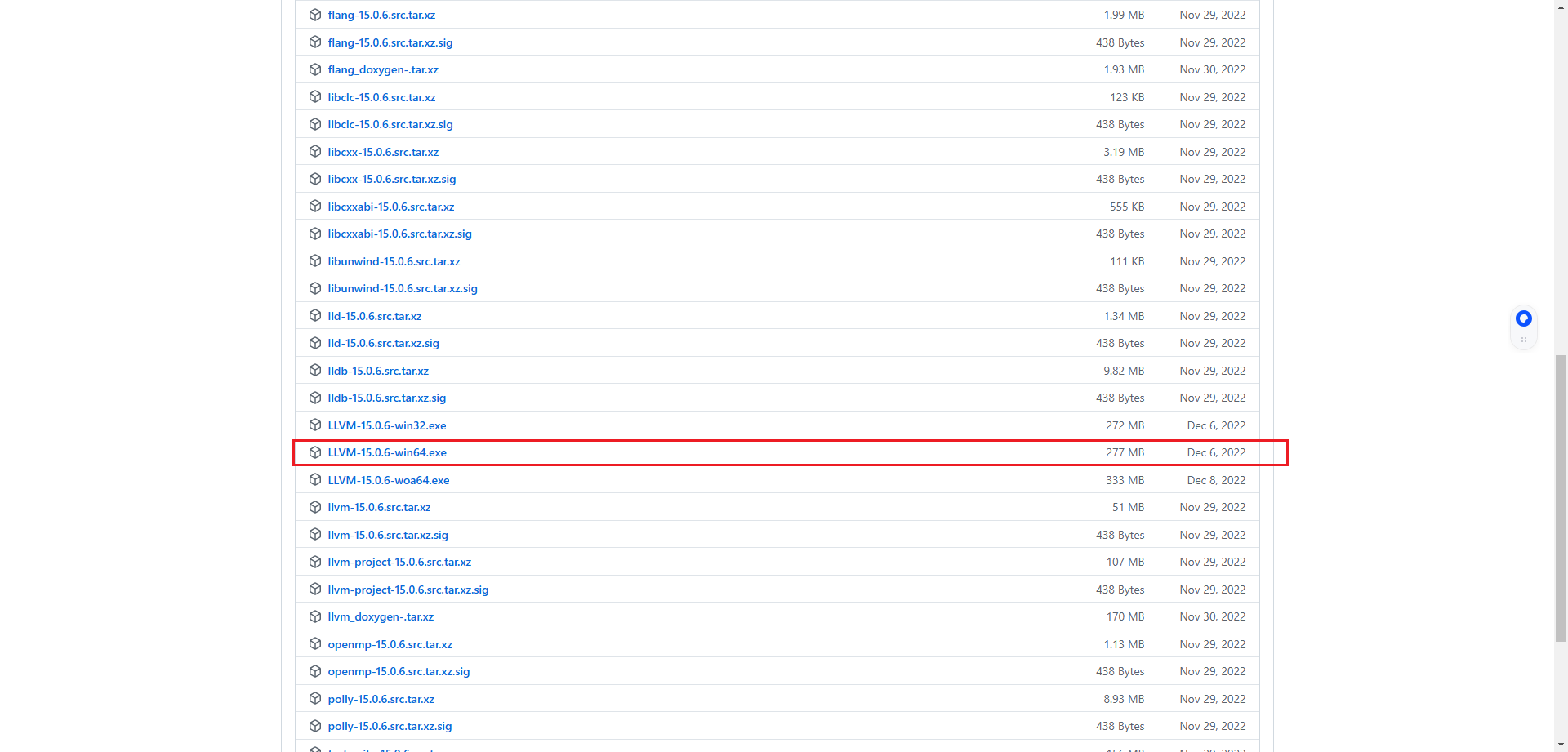Download libcxxabi-15.0.6.src.tar.xz
1568x752 pixels.
coord(391,207)
